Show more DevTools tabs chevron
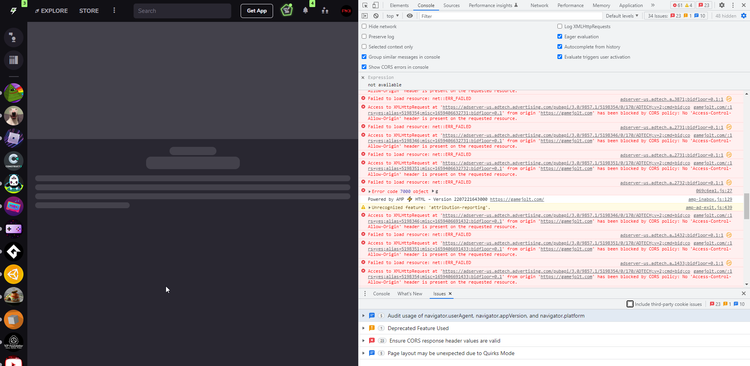 [x=653, y=5]
